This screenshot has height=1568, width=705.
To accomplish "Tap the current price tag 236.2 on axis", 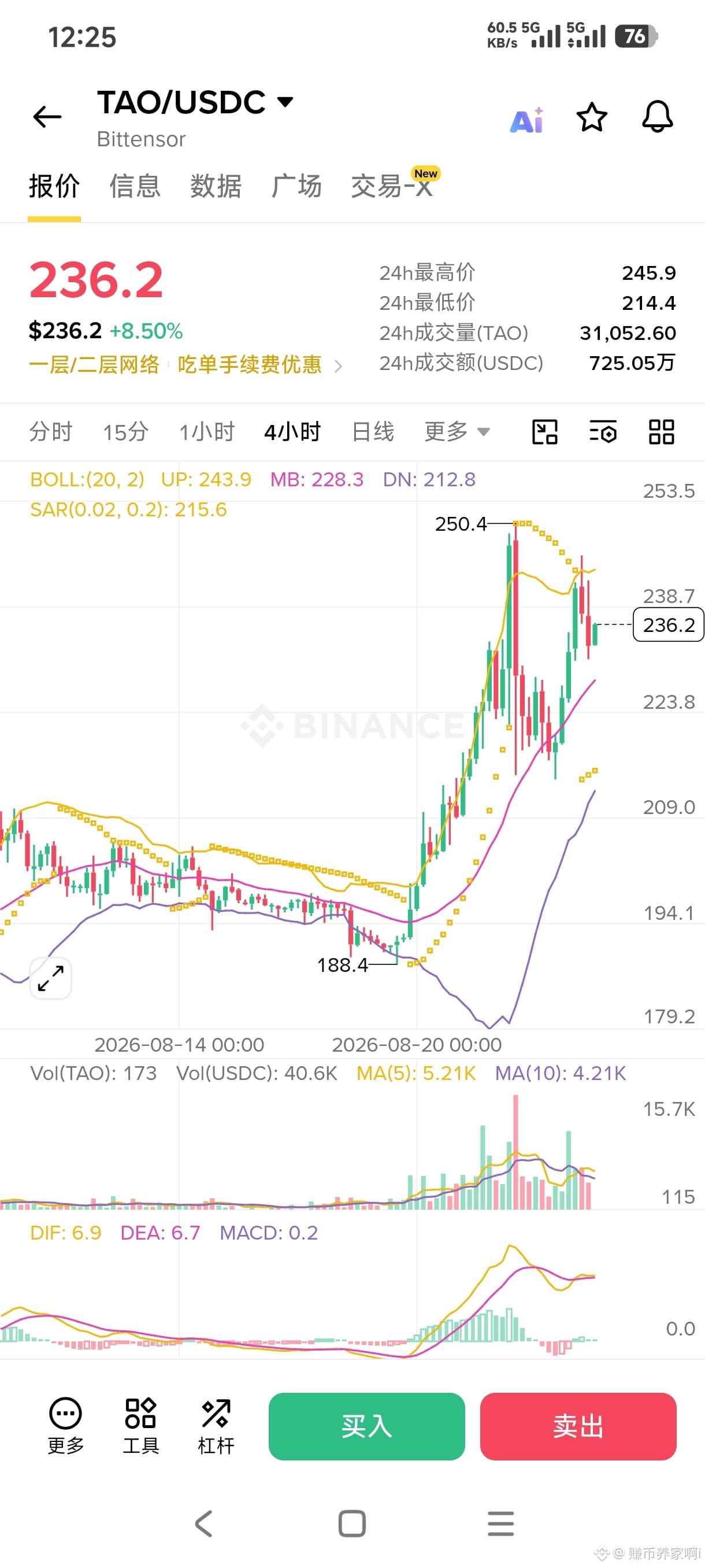I will coord(669,624).
